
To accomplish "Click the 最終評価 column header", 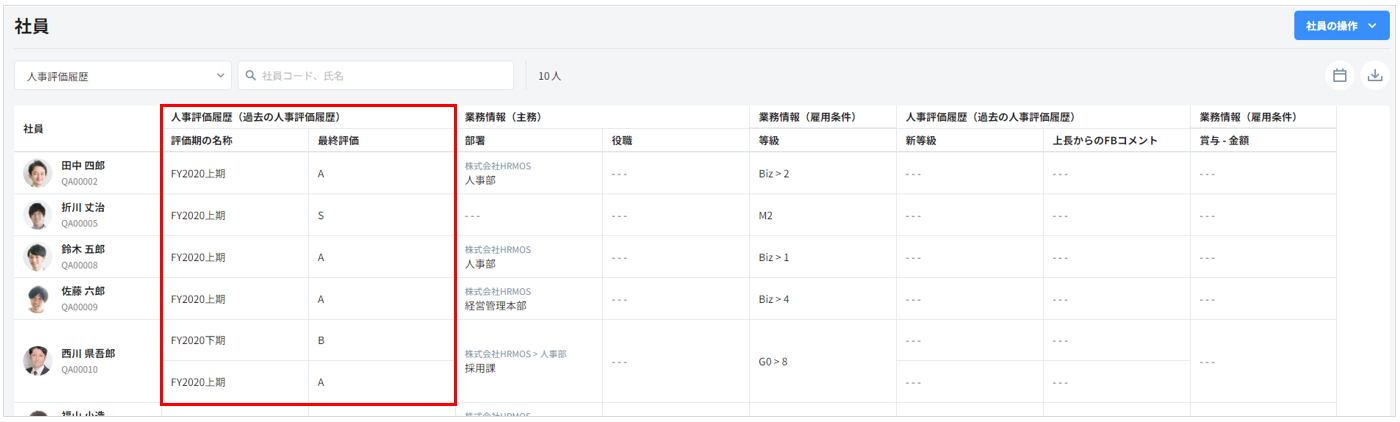I will 338,141.
